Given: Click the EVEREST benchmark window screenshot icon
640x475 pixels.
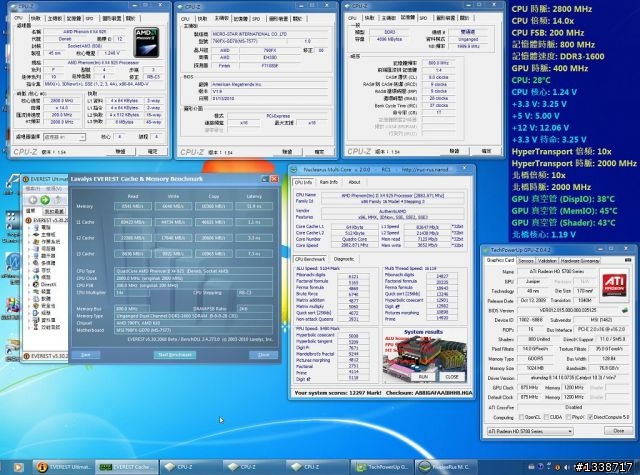Looking at the screenshot, I should (x=264, y=179).
